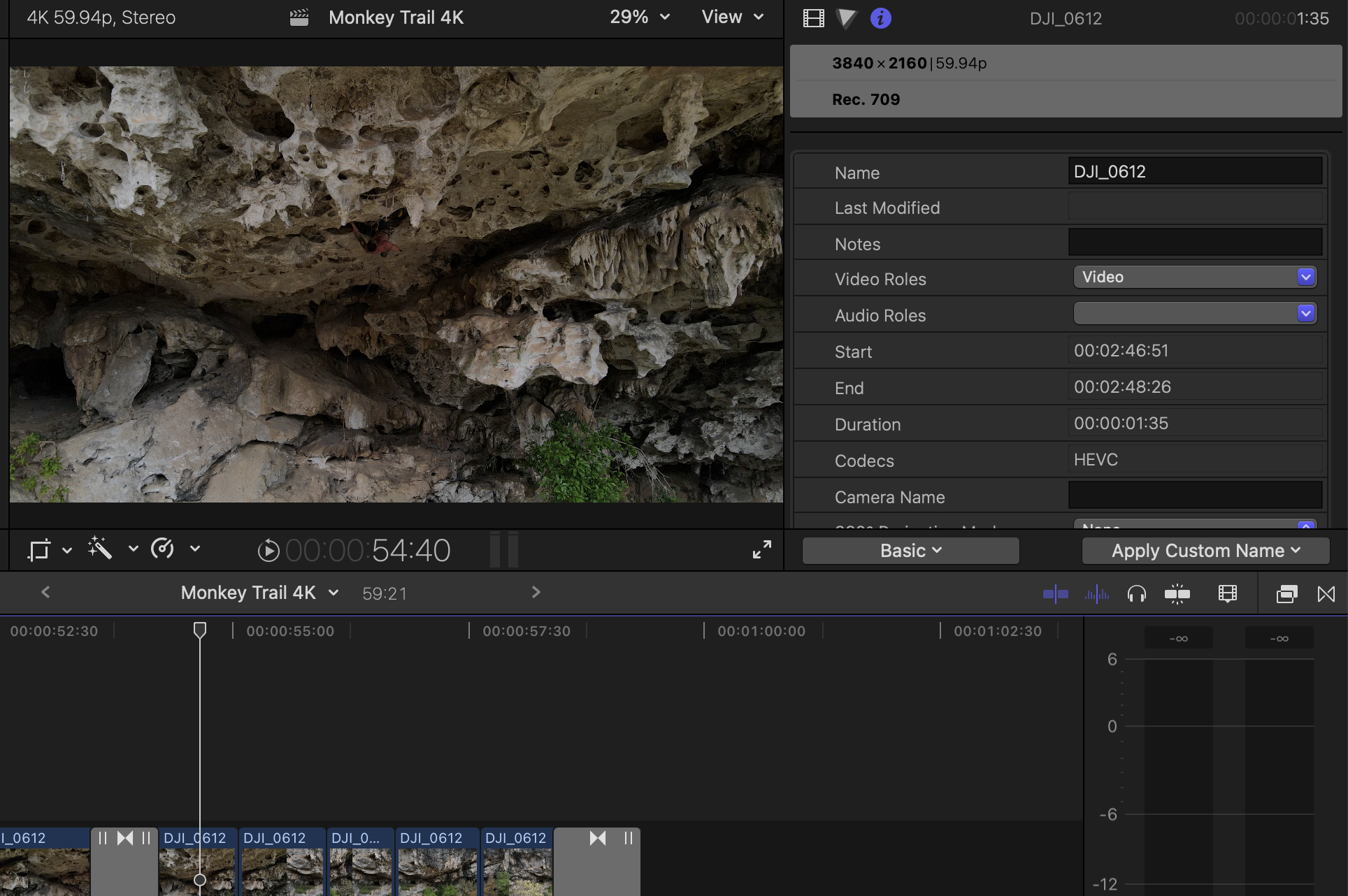Open the 29% zoom level menu
Viewport: 1348px width, 896px height.
tap(639, 17)
